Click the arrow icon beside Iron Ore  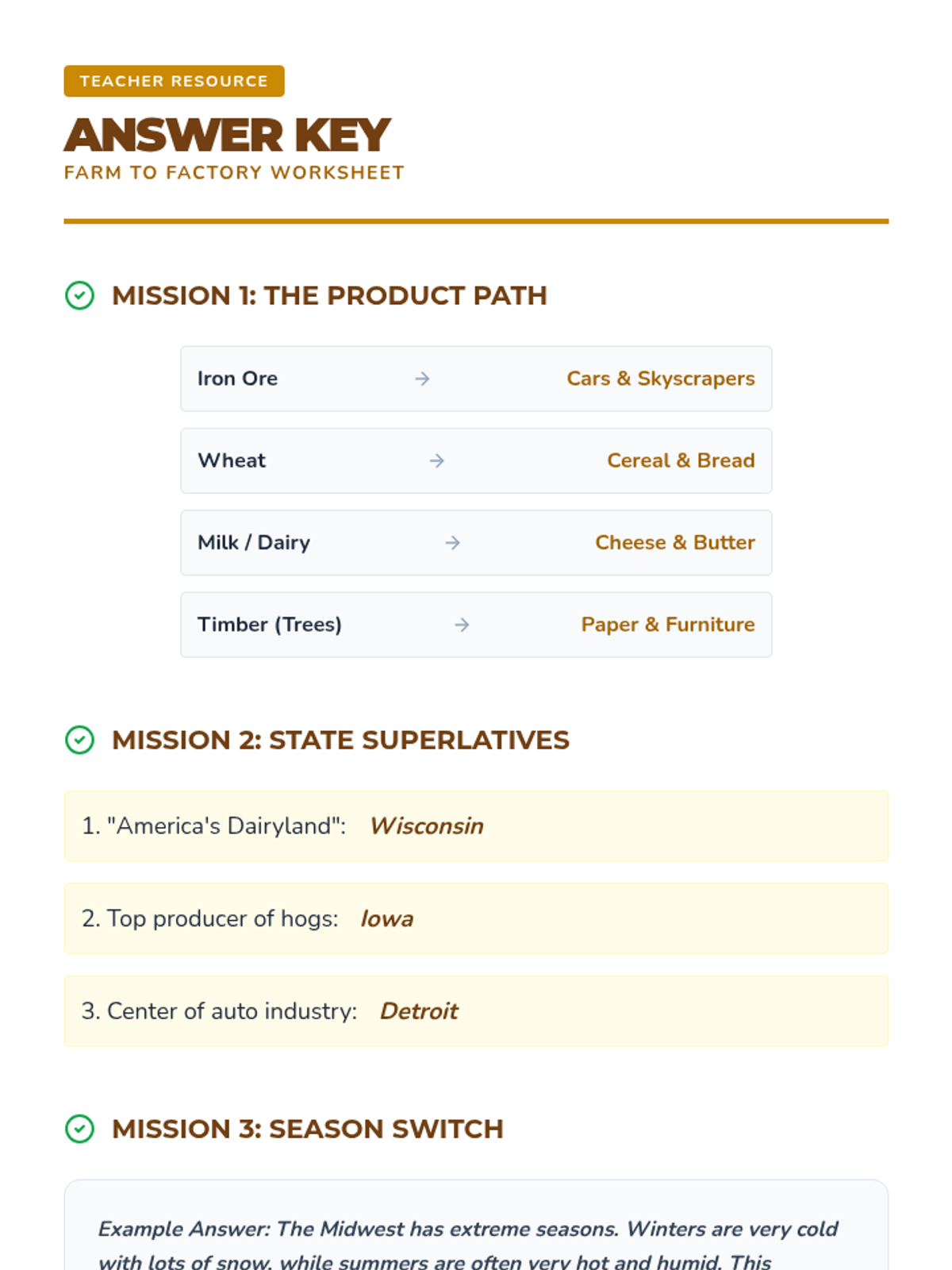422,379
